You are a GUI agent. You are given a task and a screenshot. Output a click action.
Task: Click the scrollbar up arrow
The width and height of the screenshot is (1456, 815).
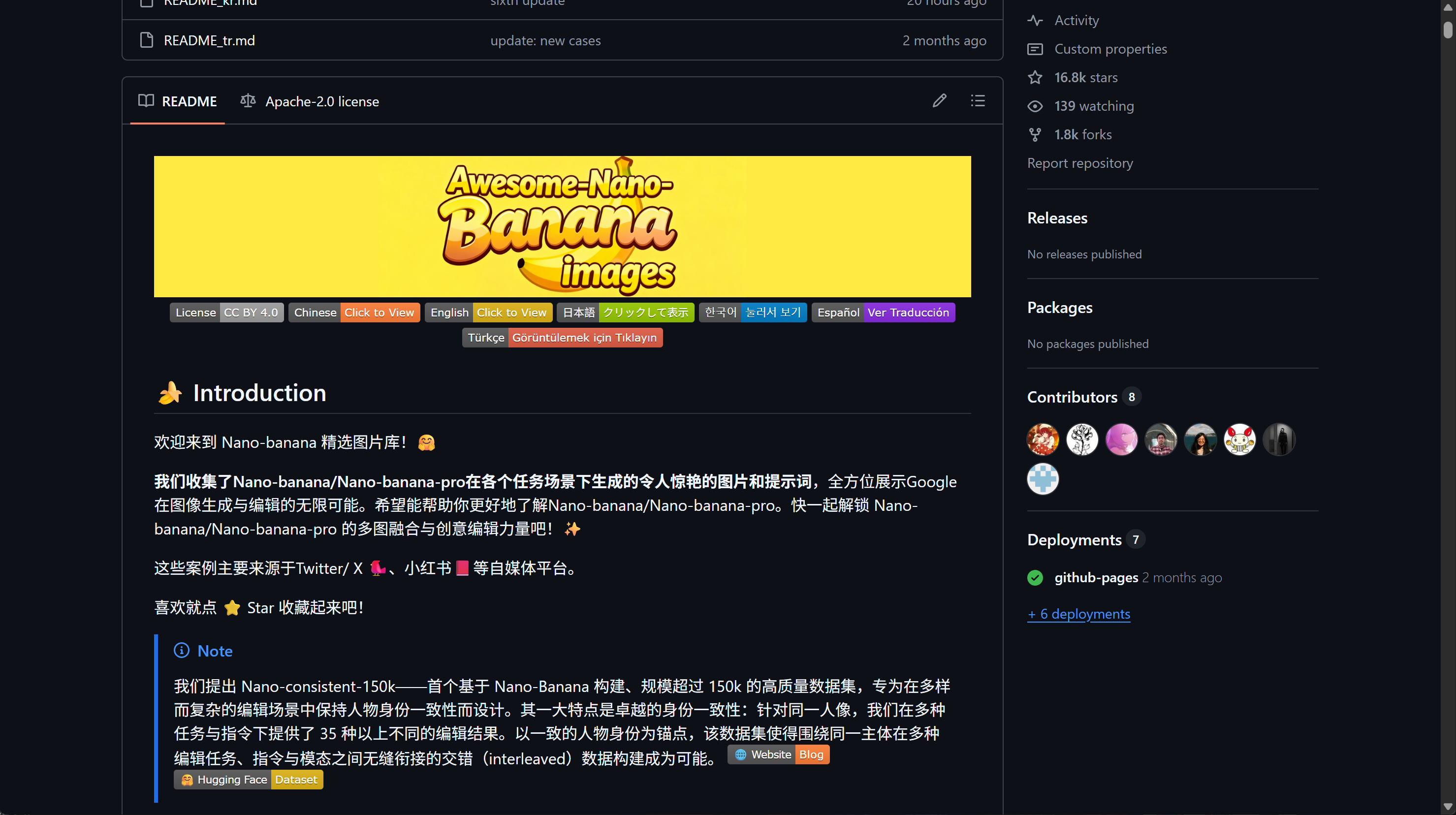(1448, 8)
